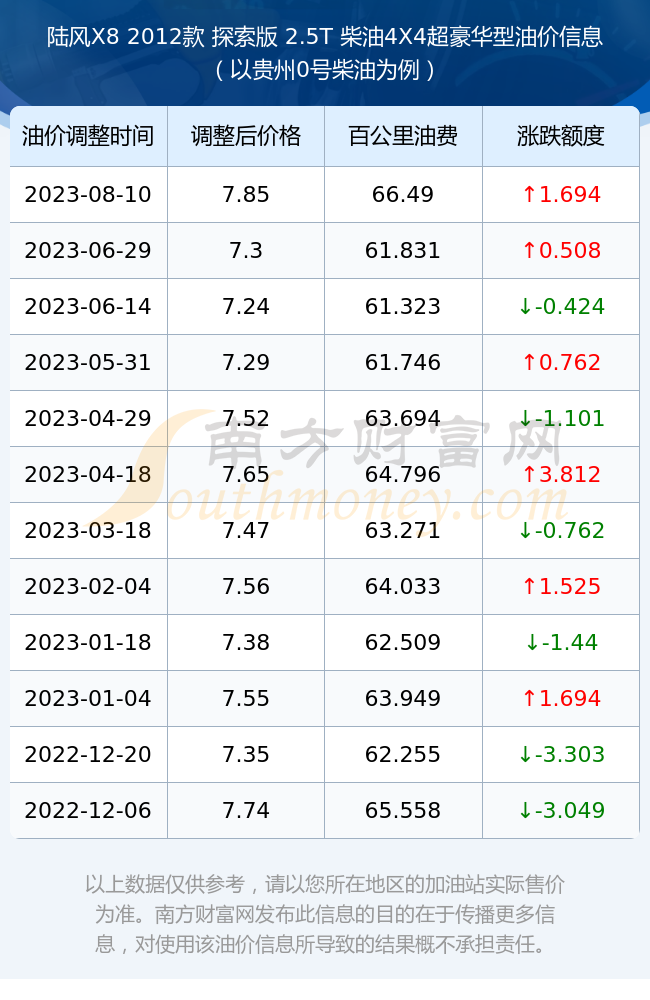Viewport: 650px width, 1000px height.
Task: Select the price cell 7.85
Action: pos(246,195)
